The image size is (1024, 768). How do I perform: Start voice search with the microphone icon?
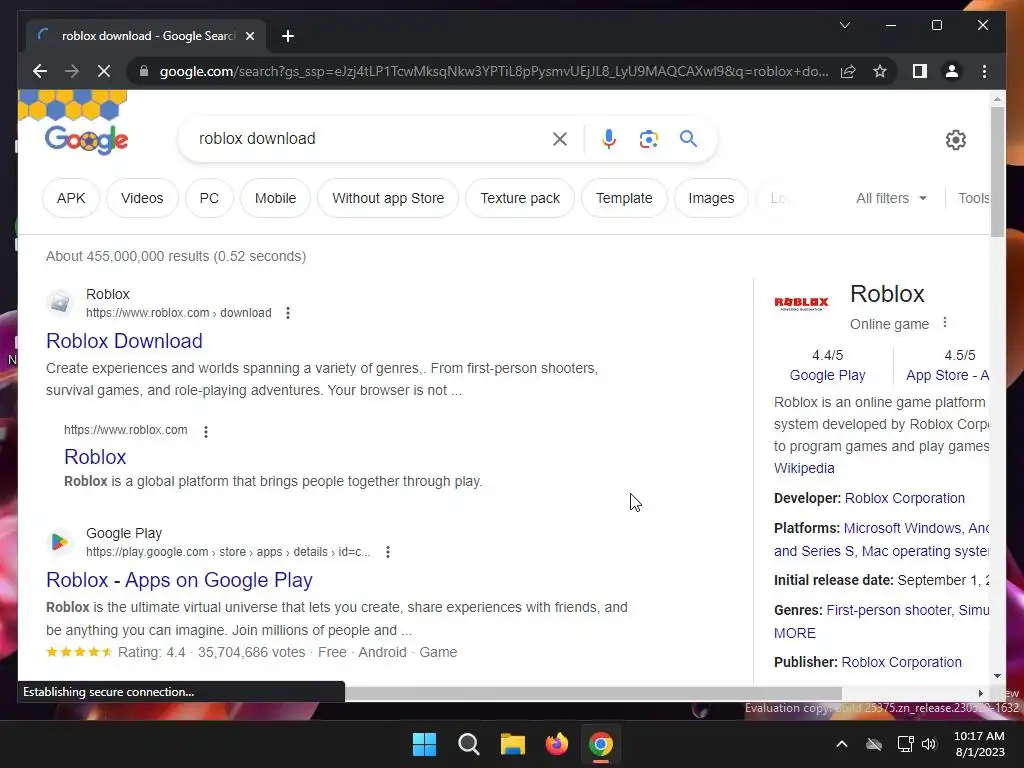(x=609, y=138)
